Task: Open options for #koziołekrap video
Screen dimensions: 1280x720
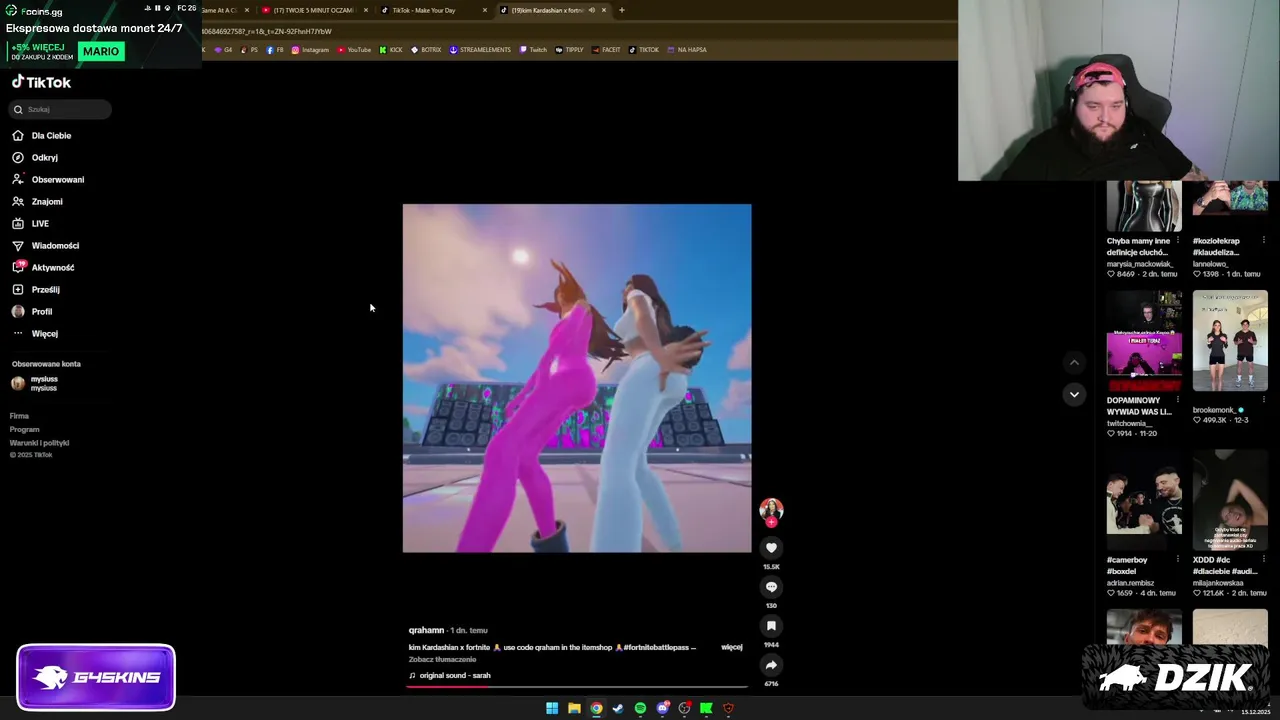Action: (1263, 240)
